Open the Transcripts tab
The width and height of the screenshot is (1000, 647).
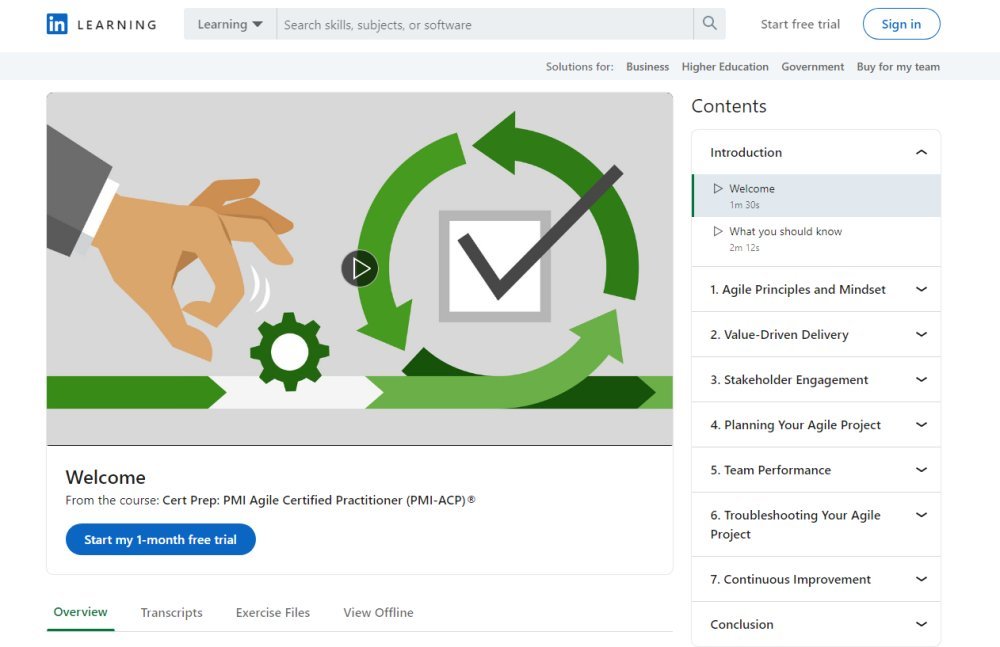click(x=172, y=613)
